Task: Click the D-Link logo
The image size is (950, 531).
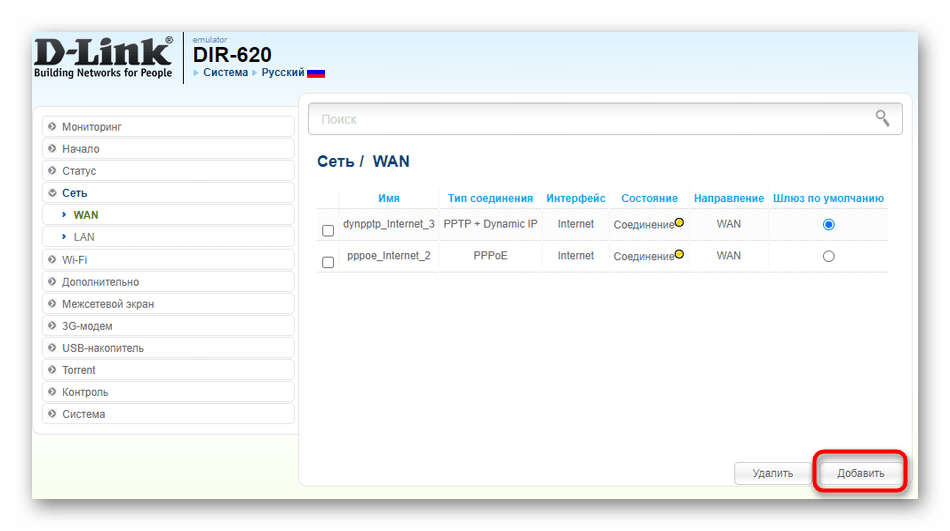Action: pyautogui.click(x=103, y=58)
